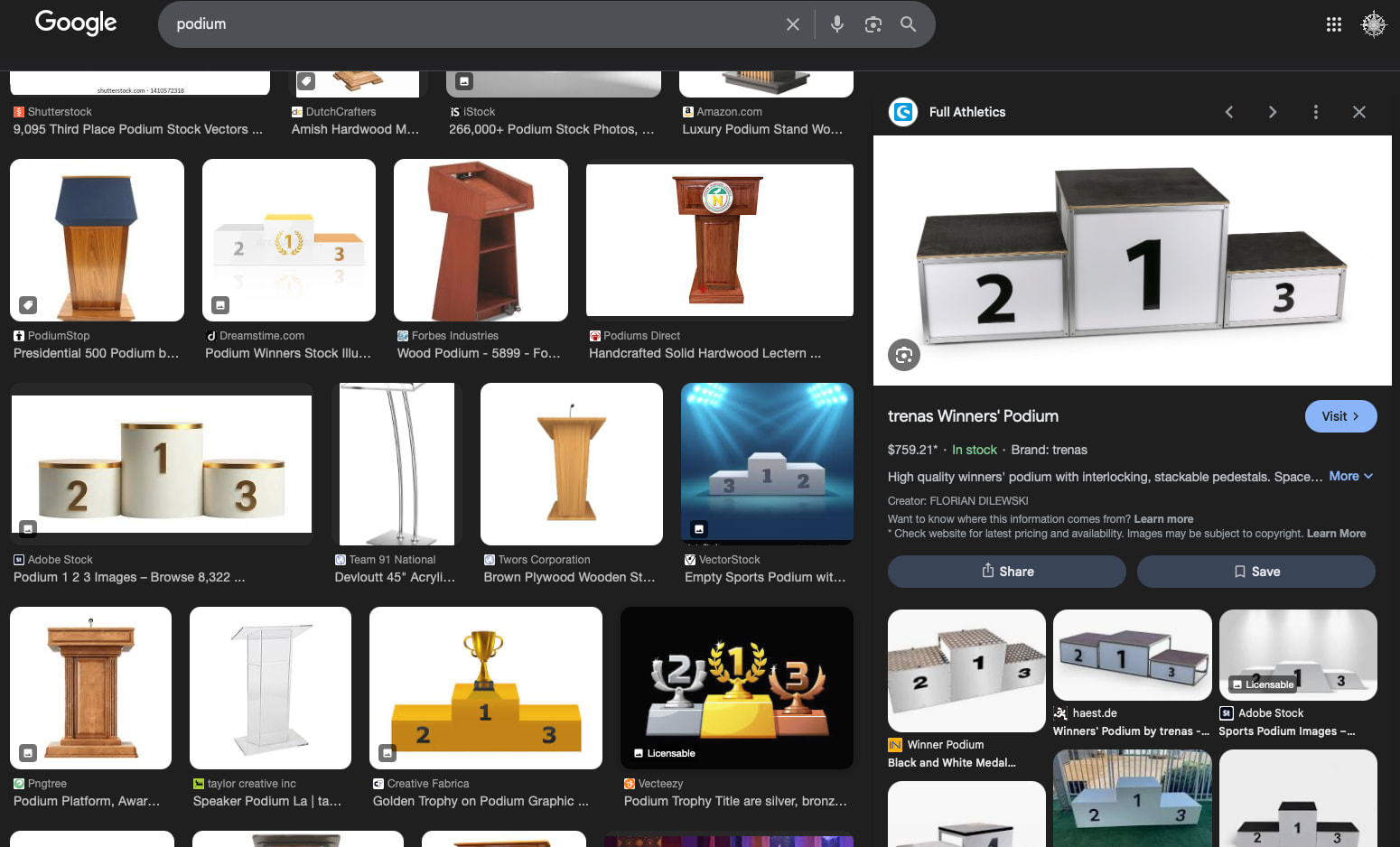1400x847 pixels.
Task: Open the Google account avatar
Action: point(1373,24)
